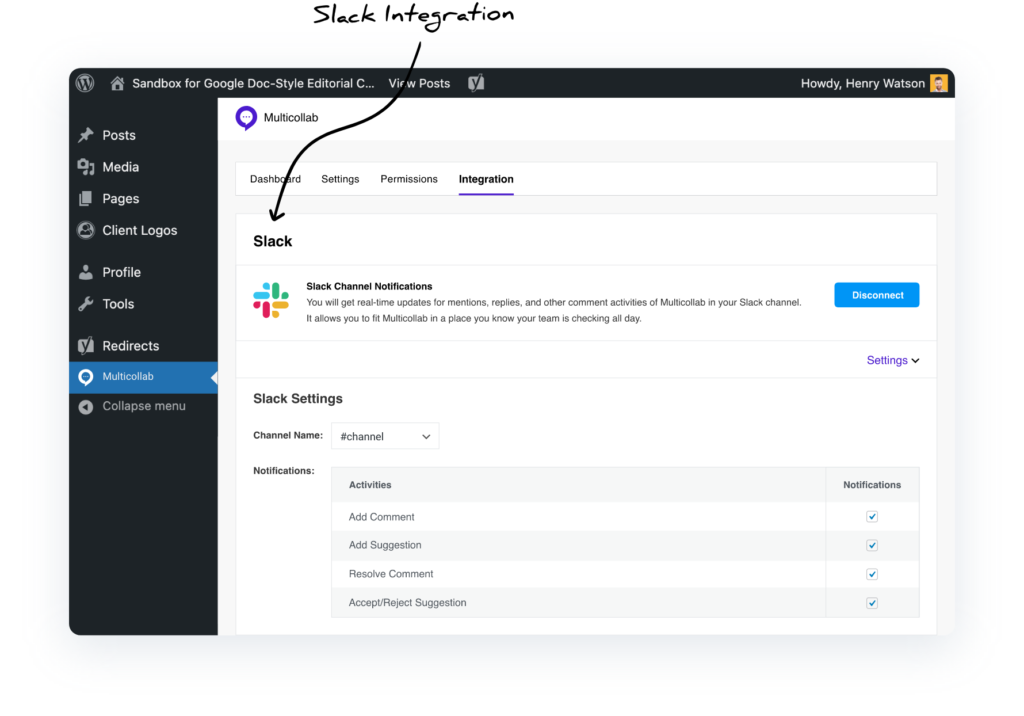Open Redirects menu item

pos(131,346)
